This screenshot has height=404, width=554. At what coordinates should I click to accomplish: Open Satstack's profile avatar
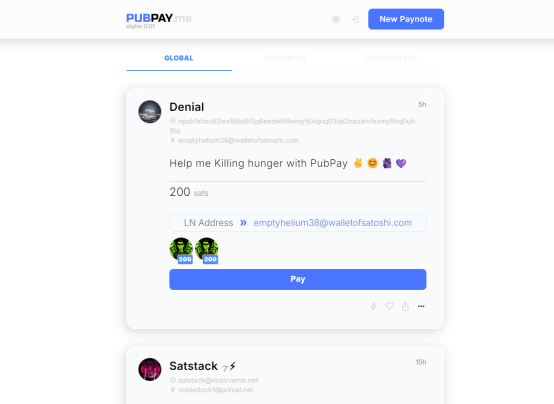click(x=150, y=369)
